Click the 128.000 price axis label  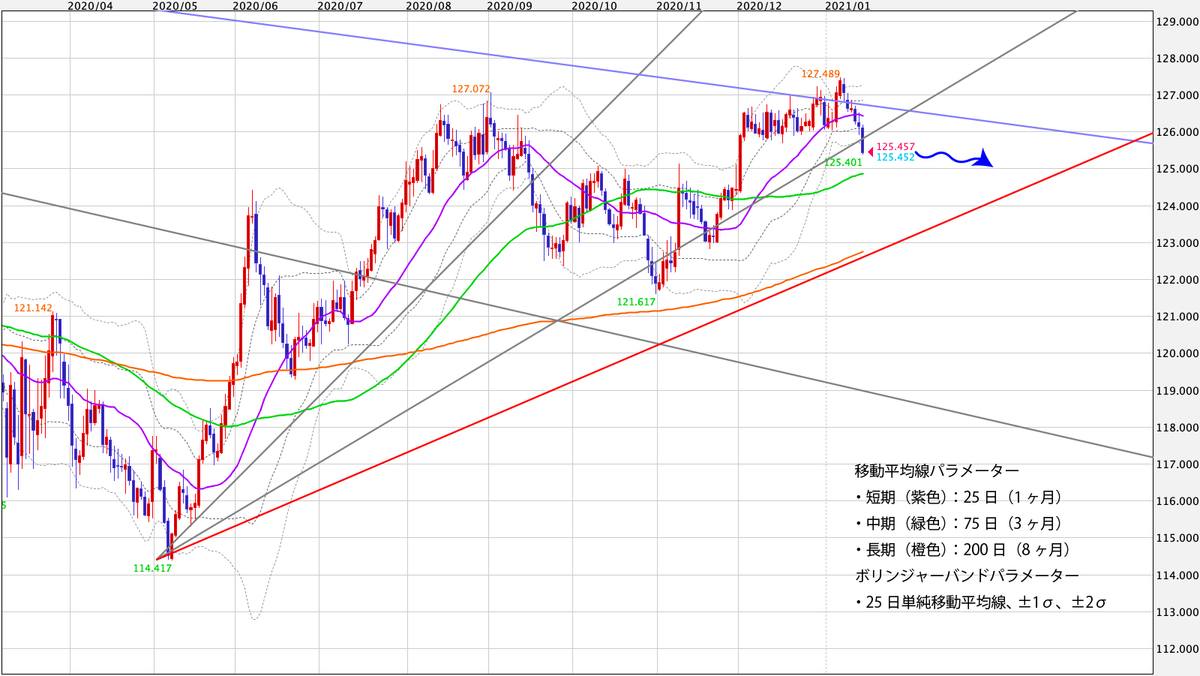1178,58
